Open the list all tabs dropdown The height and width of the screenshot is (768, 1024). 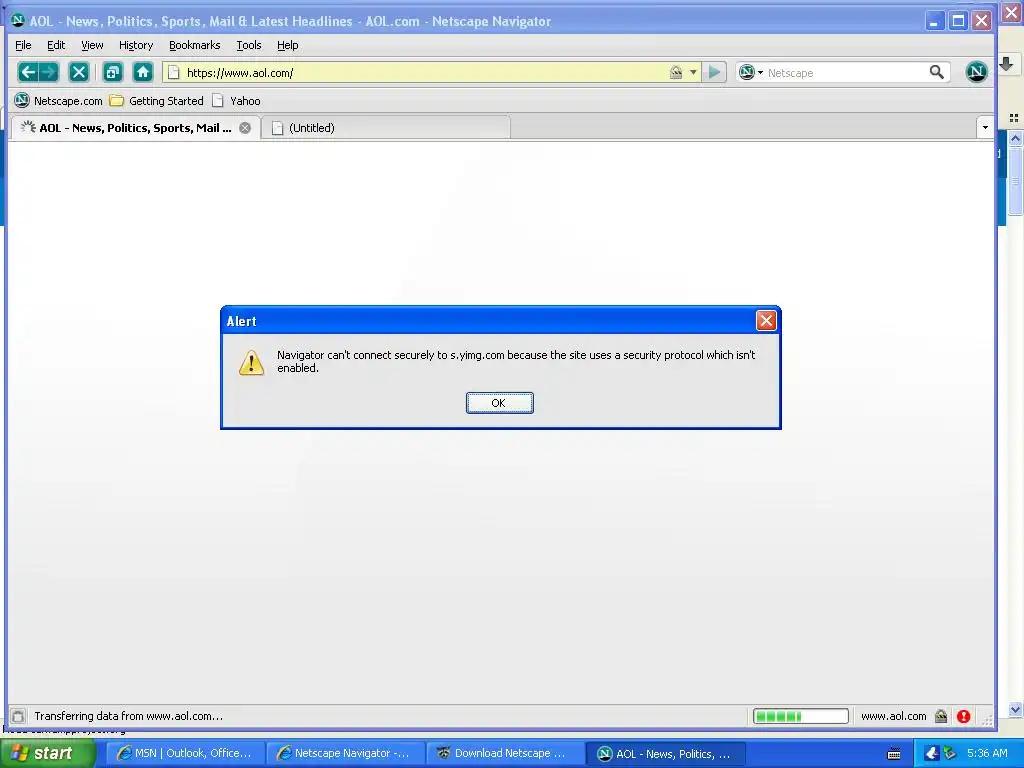coord(985,127)
